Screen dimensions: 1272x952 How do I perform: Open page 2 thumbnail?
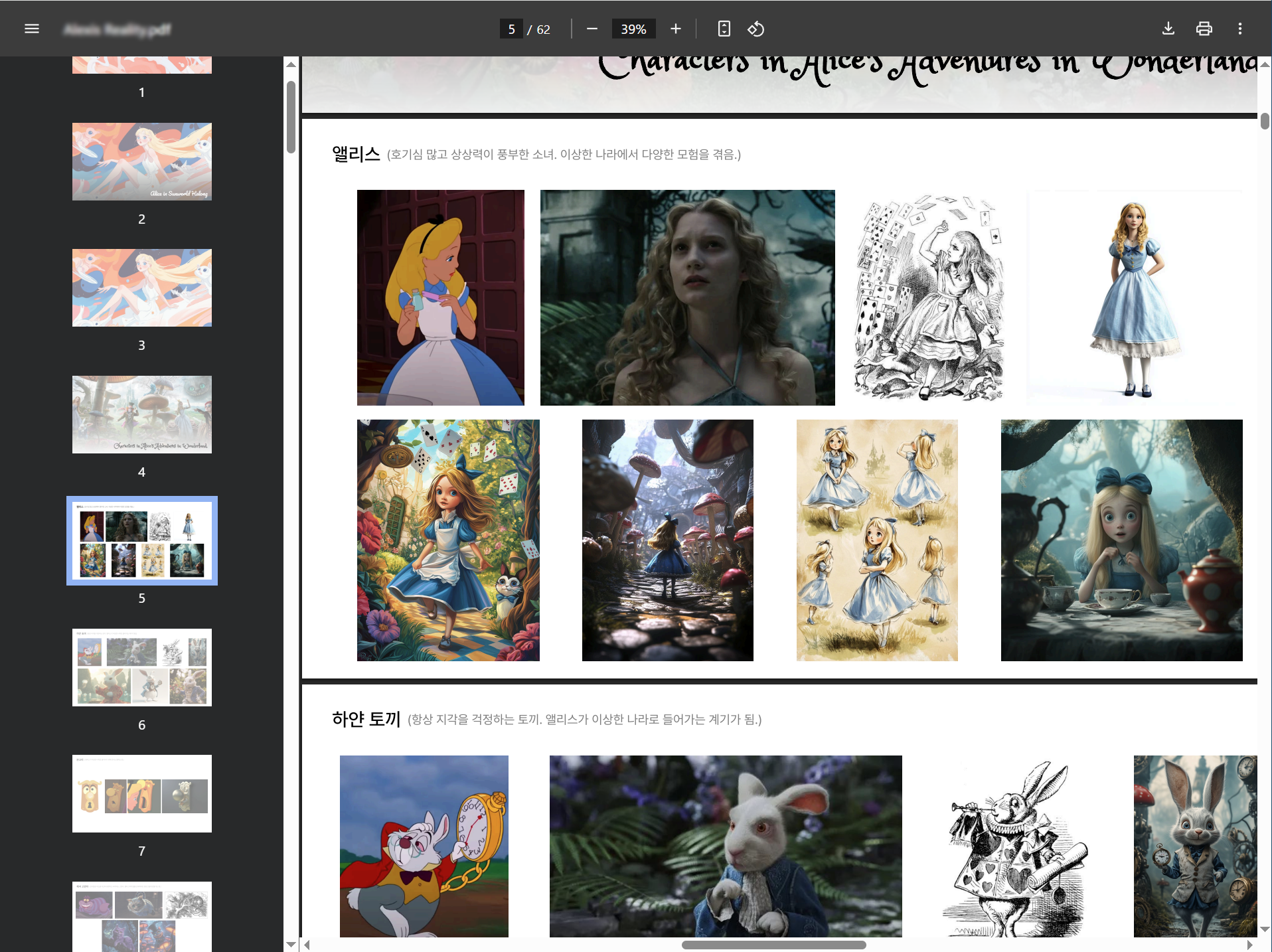[142, 161]
